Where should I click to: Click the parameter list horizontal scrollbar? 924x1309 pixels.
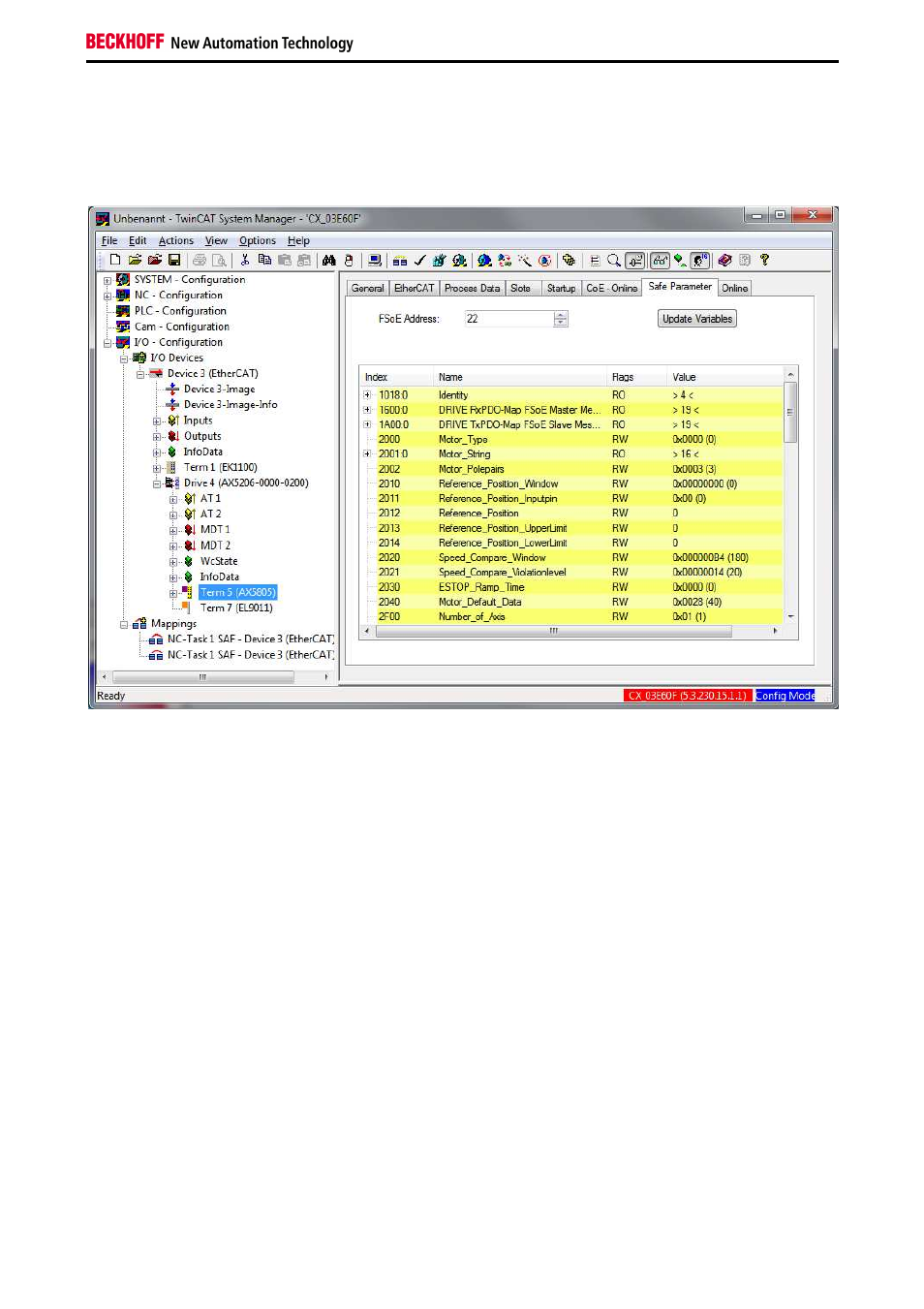point(553,631)
